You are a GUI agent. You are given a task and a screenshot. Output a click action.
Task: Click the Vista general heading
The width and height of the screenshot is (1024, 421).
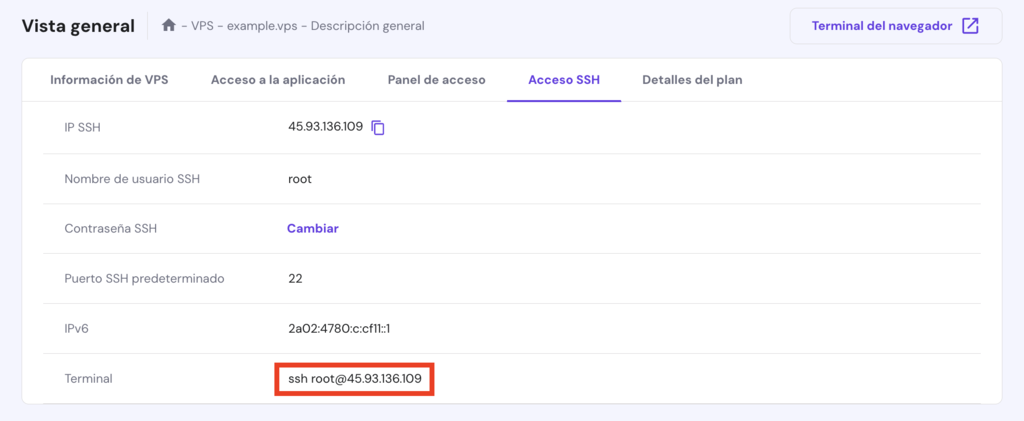pos(78,26)
